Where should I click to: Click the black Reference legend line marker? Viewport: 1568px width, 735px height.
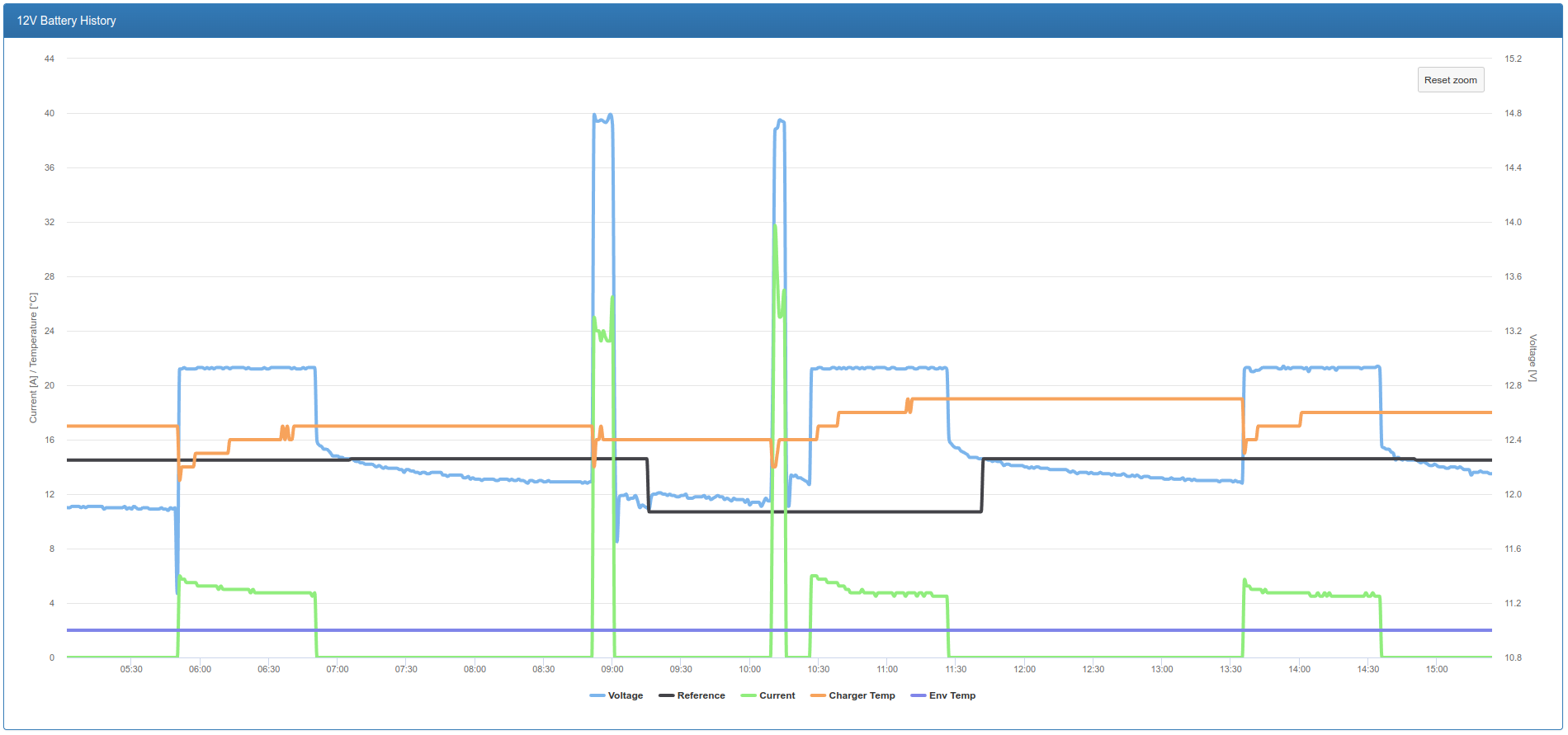click(666, 695)
